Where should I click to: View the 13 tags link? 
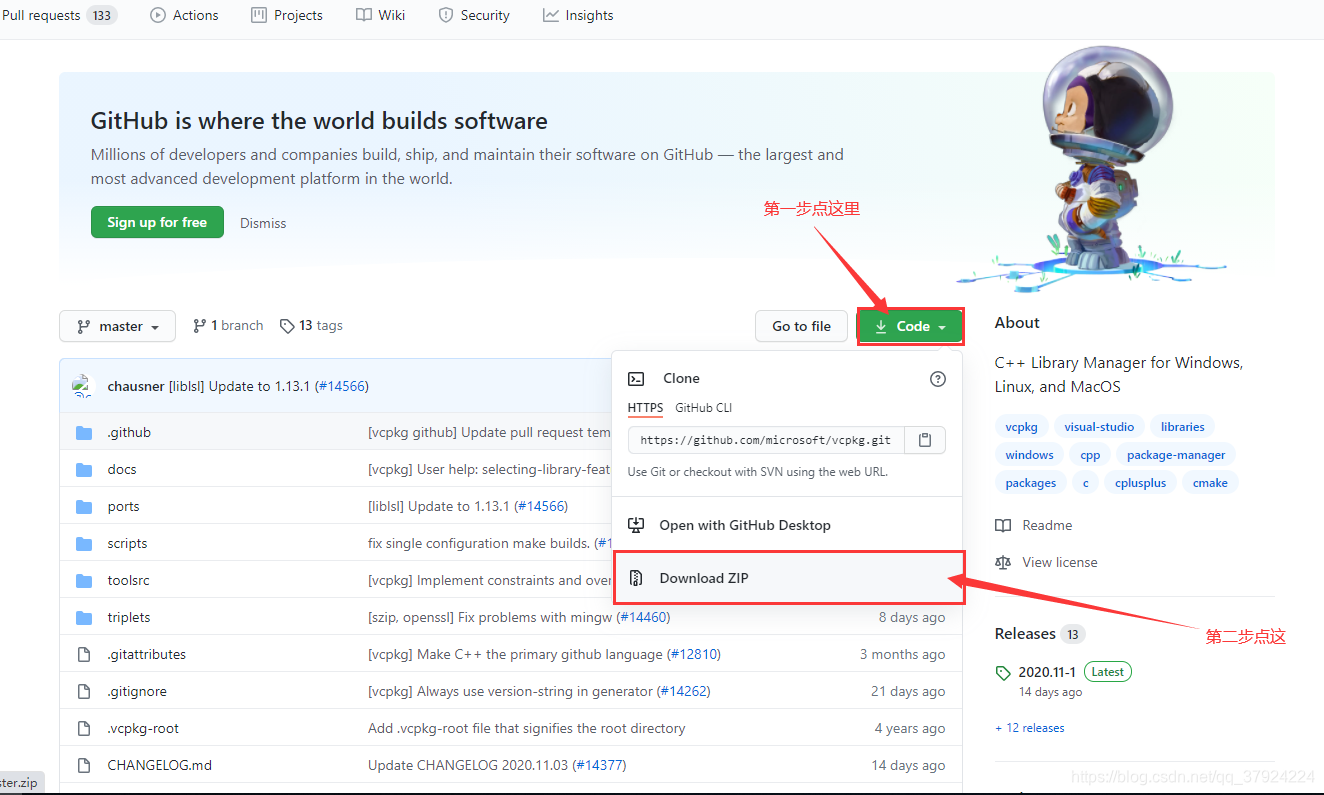[x=311, y=325]
